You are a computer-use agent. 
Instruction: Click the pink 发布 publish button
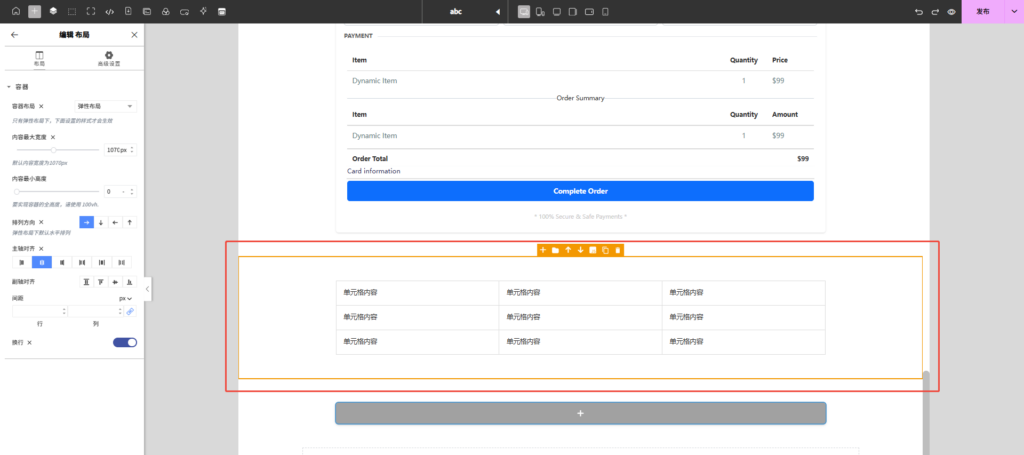coord(983,11)
